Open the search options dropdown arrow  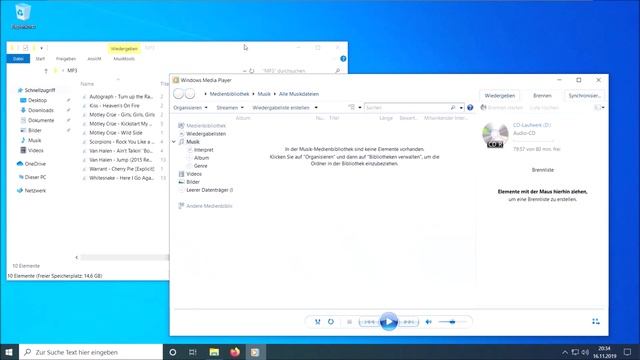click(461, 108)
